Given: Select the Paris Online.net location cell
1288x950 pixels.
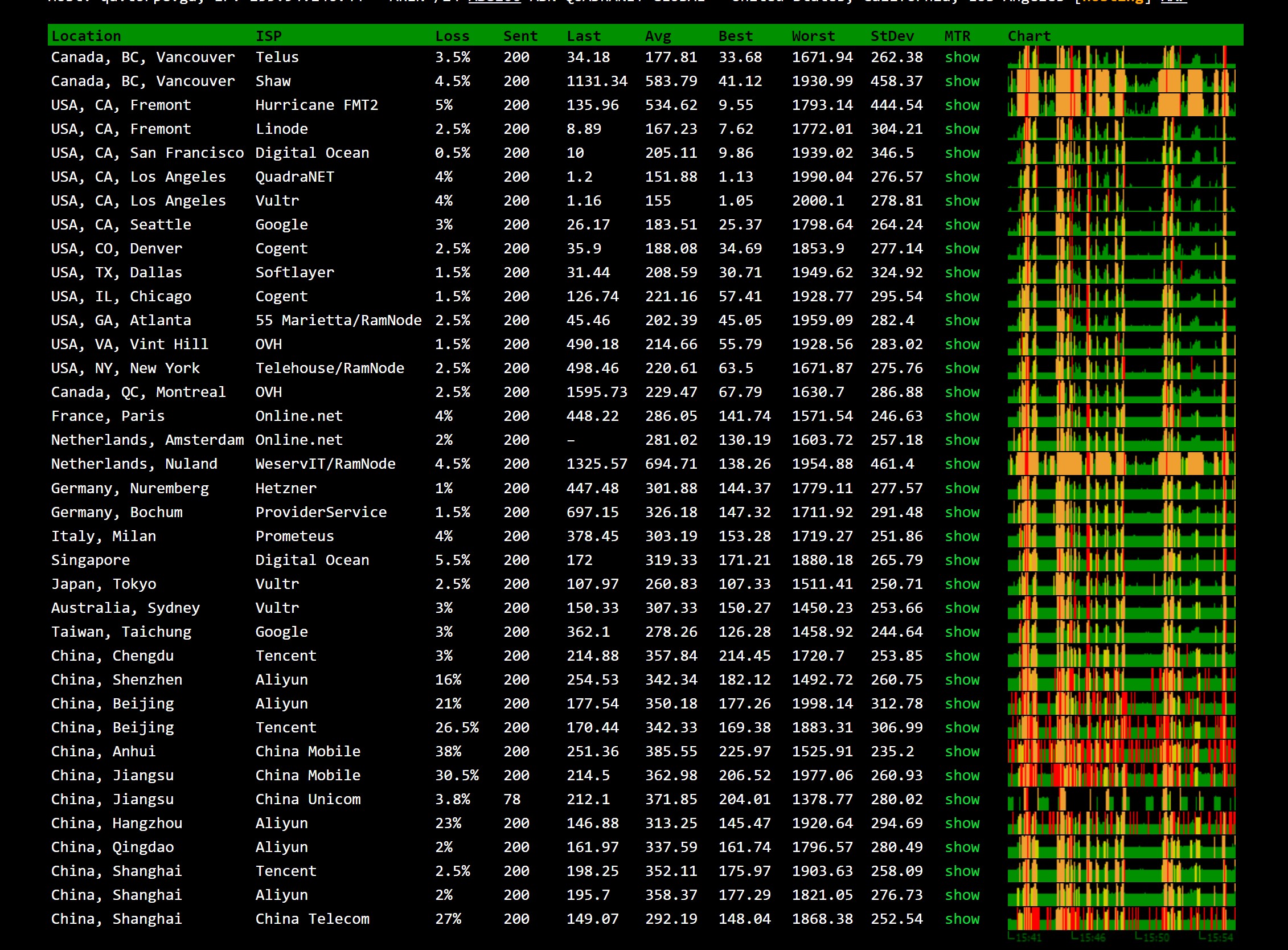Looking at the screenshot, I should [x=108, y=416].
